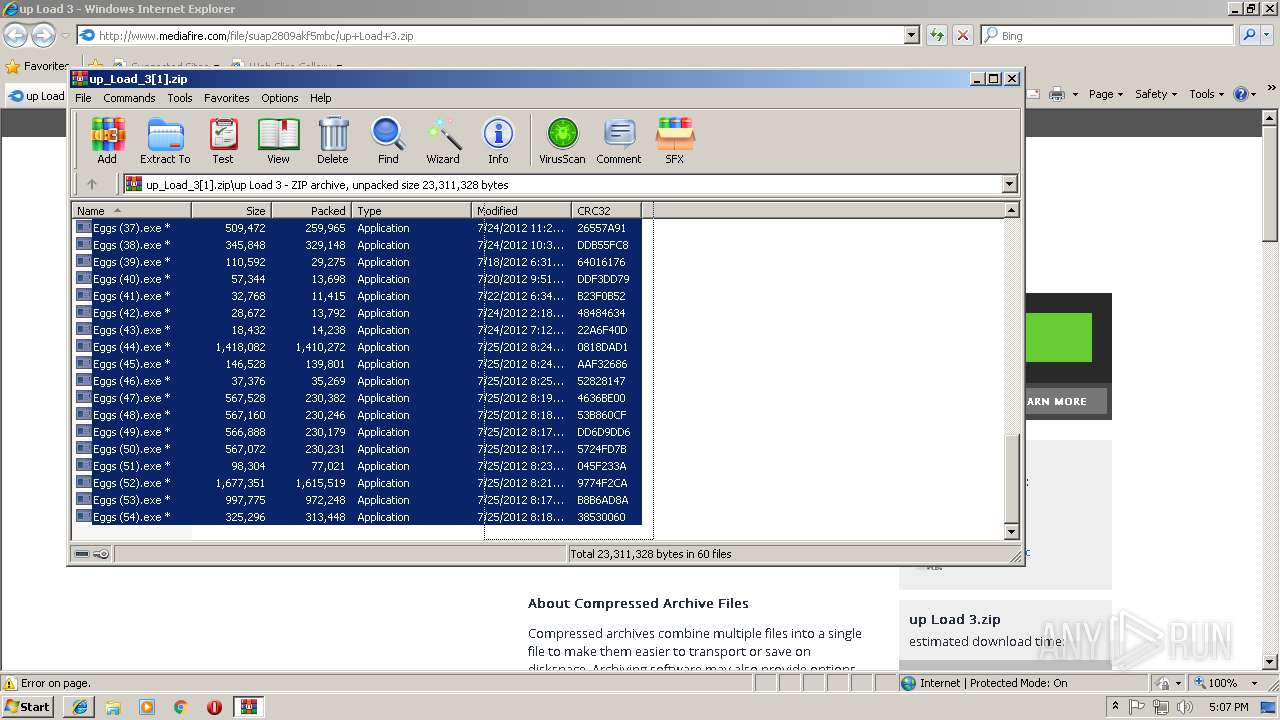Sort file list by Size column
1280x720 pixels.
[x=231, y=210]
